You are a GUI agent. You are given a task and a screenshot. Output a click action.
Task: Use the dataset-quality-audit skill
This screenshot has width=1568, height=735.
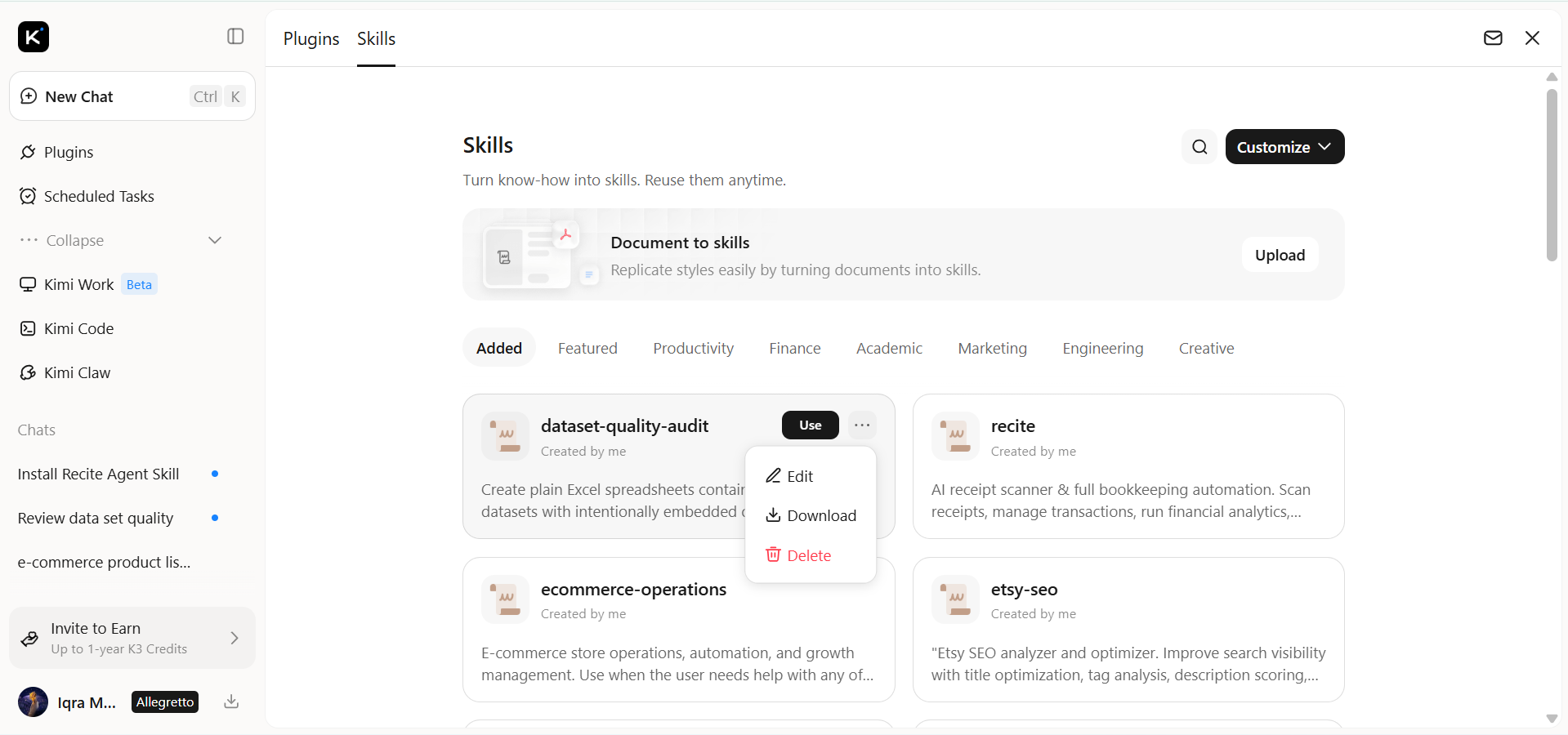click(810, 425)
